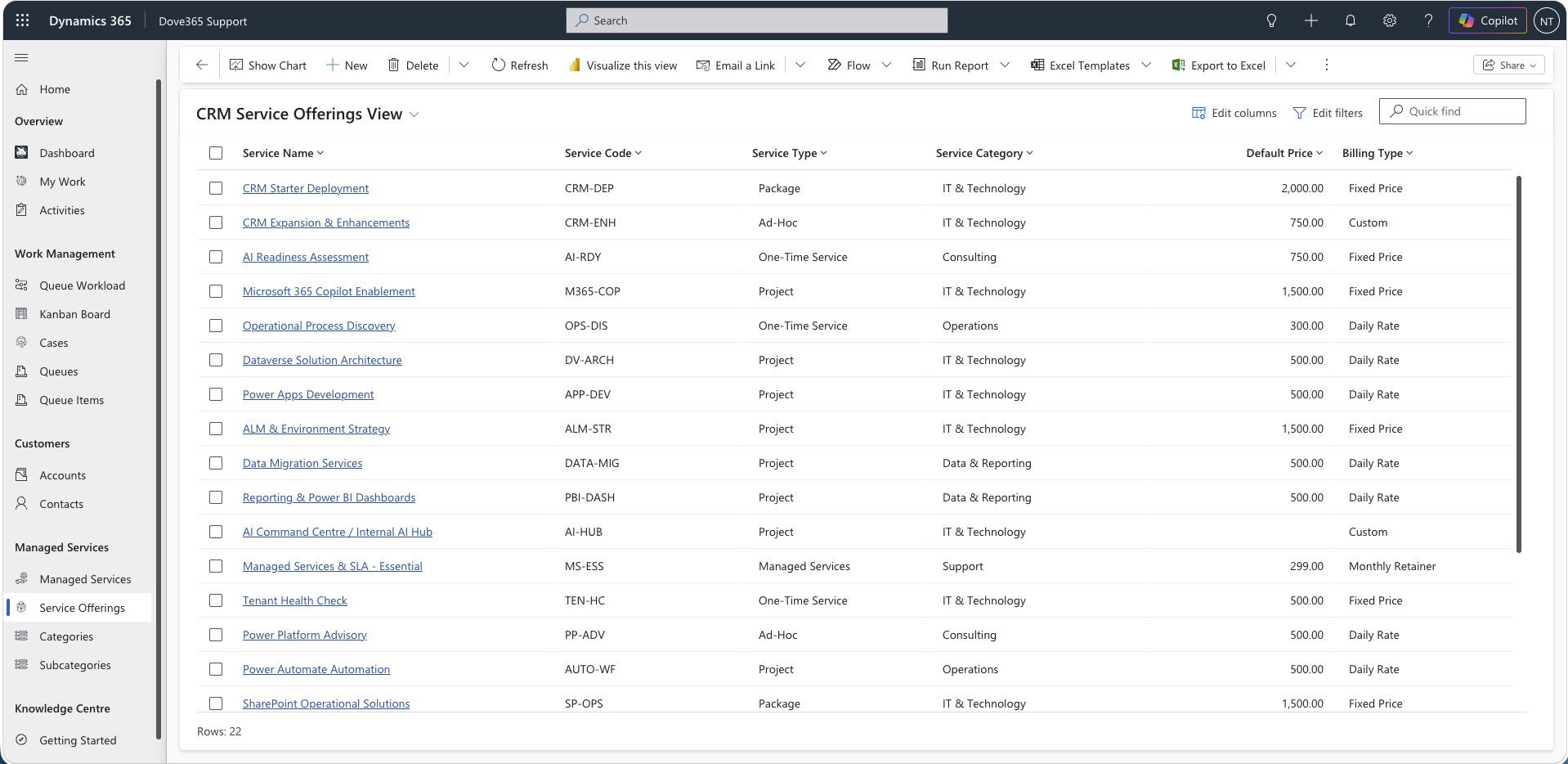
Task: Open the Copilot pane
Action: point(1488,20)
